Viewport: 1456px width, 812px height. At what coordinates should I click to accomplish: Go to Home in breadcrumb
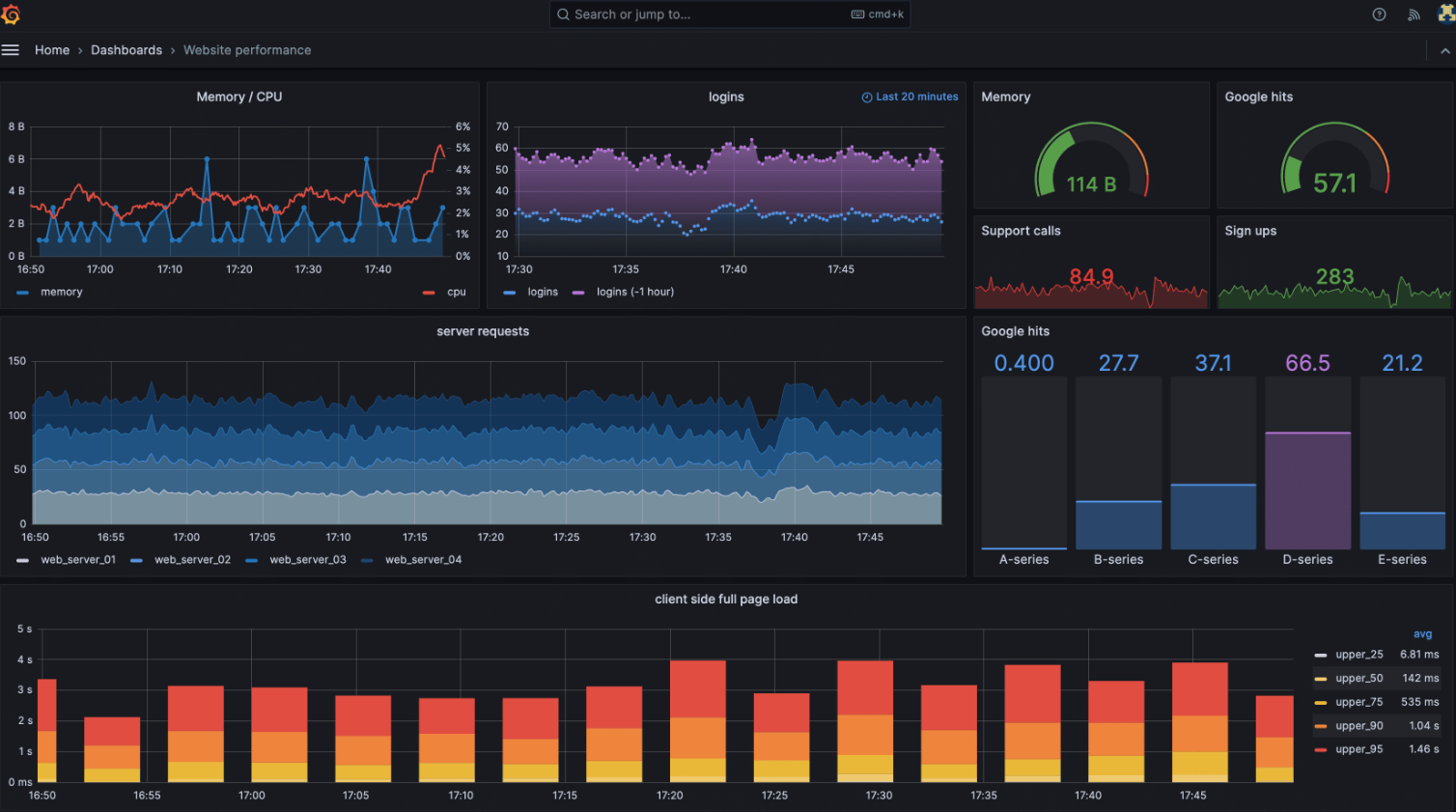(x=52, y=50)
